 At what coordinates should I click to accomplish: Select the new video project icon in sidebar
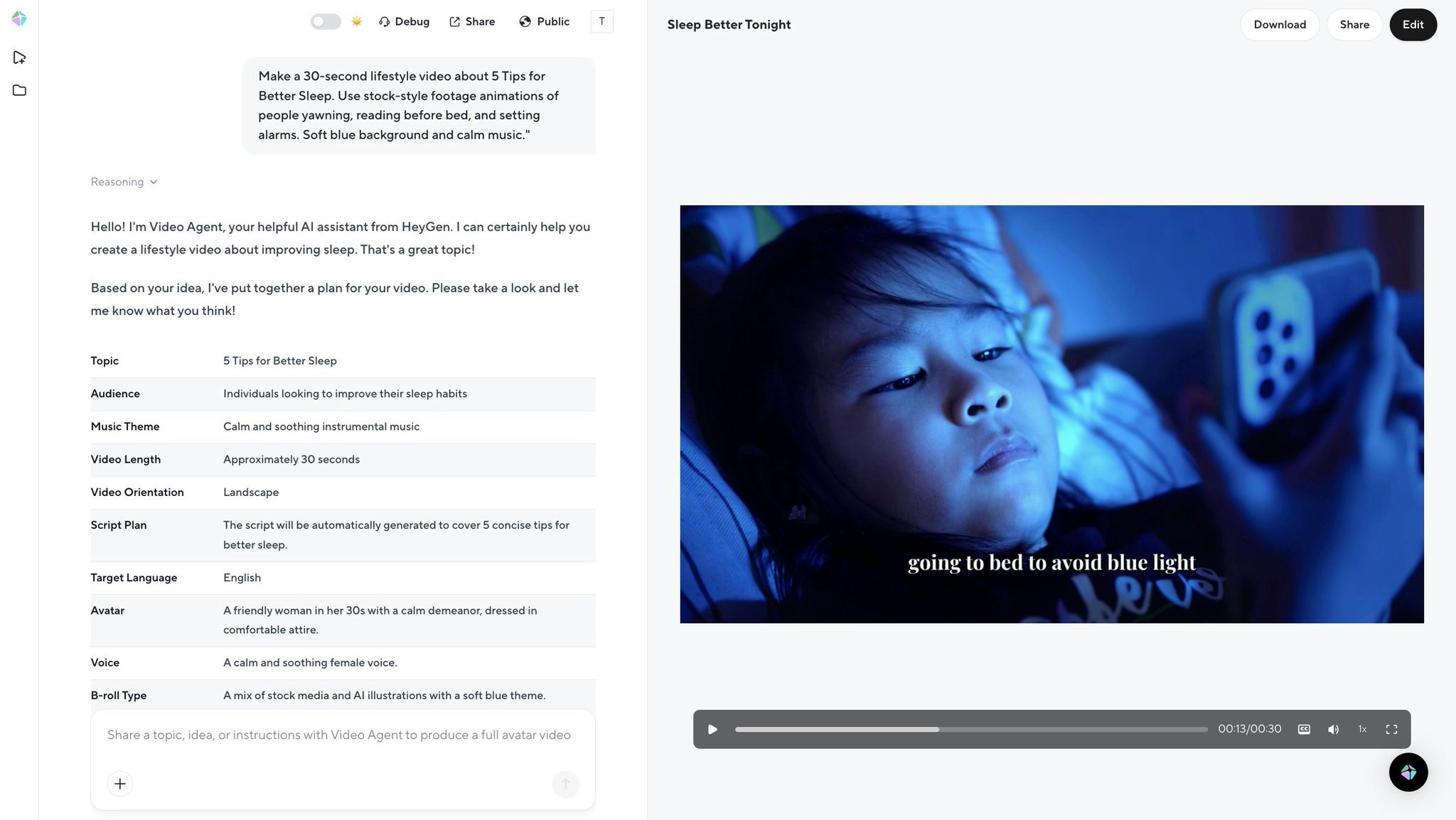(19, 57)
